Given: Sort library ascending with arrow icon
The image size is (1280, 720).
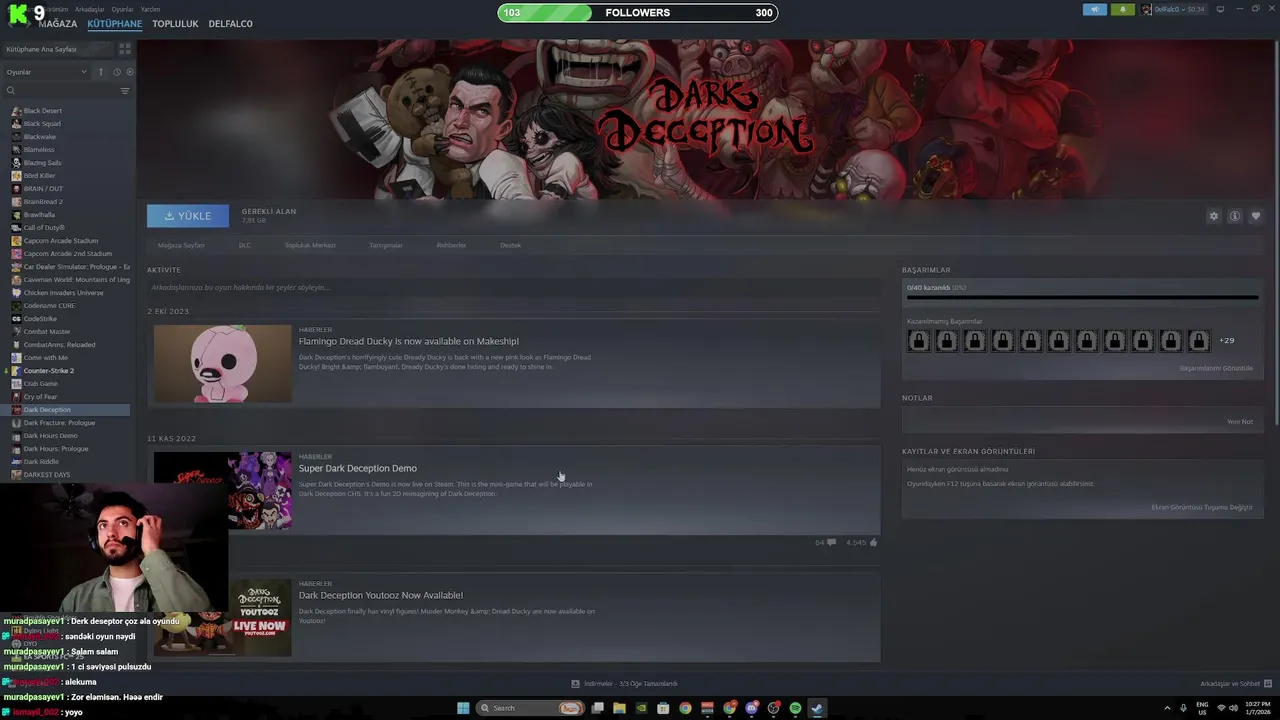Looking at the screenshot, I should point(100,72).
